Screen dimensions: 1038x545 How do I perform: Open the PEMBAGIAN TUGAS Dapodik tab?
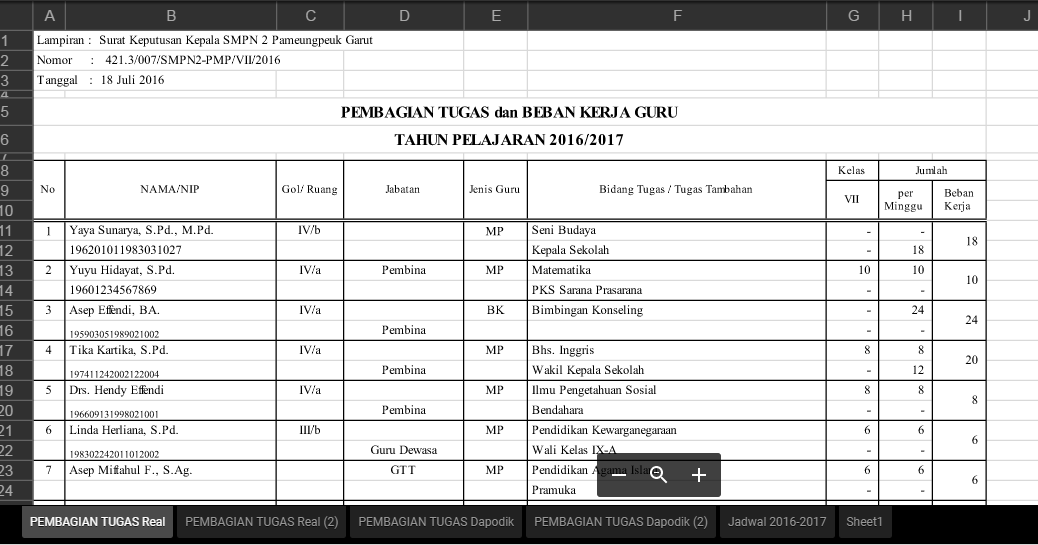pos(436,522)
